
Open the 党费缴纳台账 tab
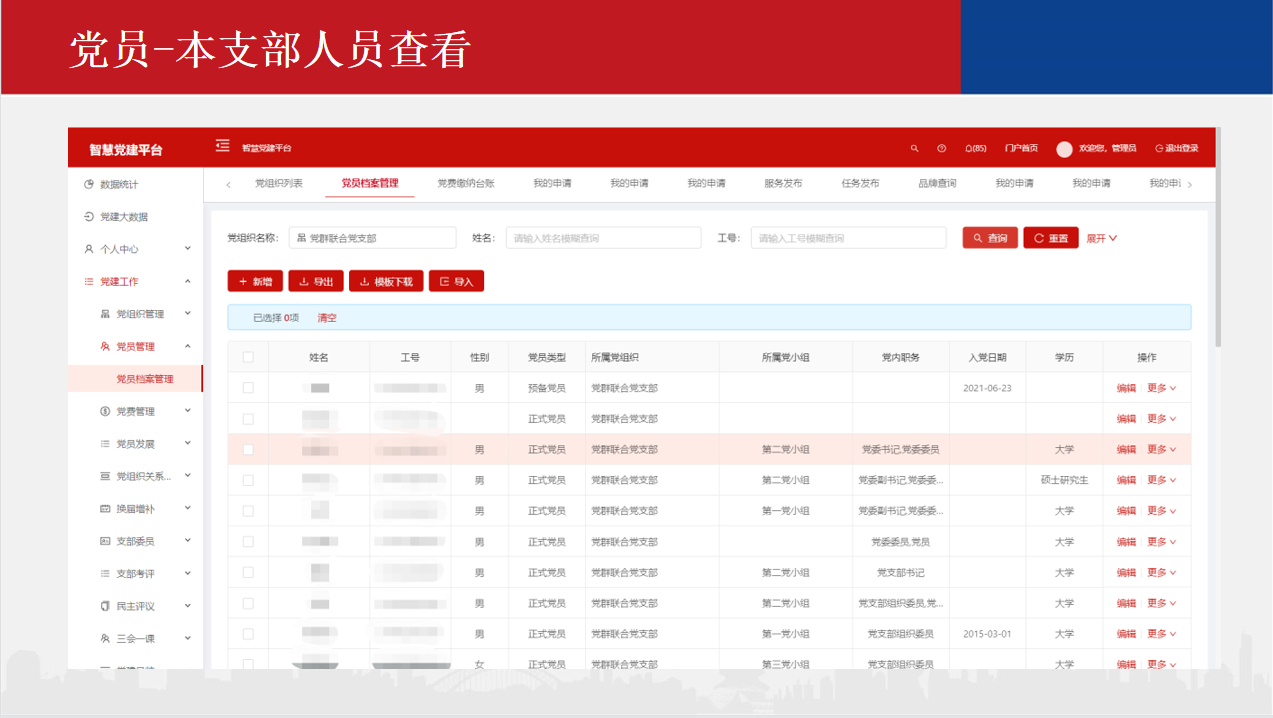pos(465,184)
